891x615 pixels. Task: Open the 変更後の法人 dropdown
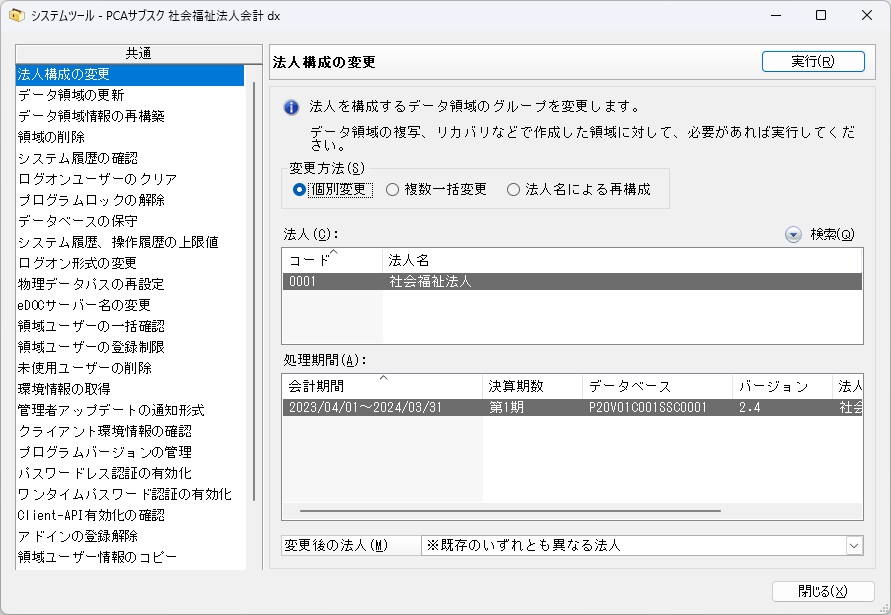853,545
